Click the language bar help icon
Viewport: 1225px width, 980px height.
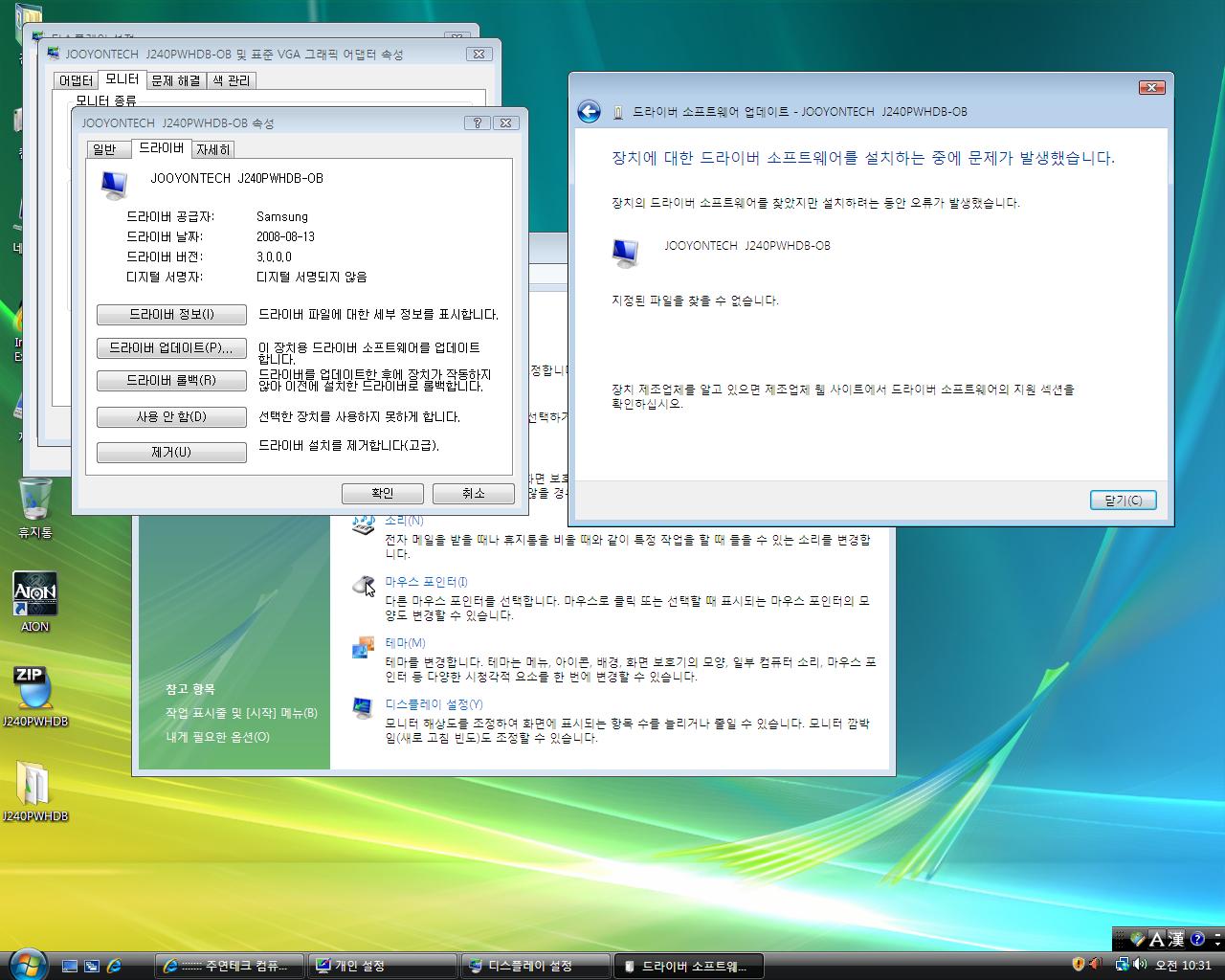point(1197,940)
